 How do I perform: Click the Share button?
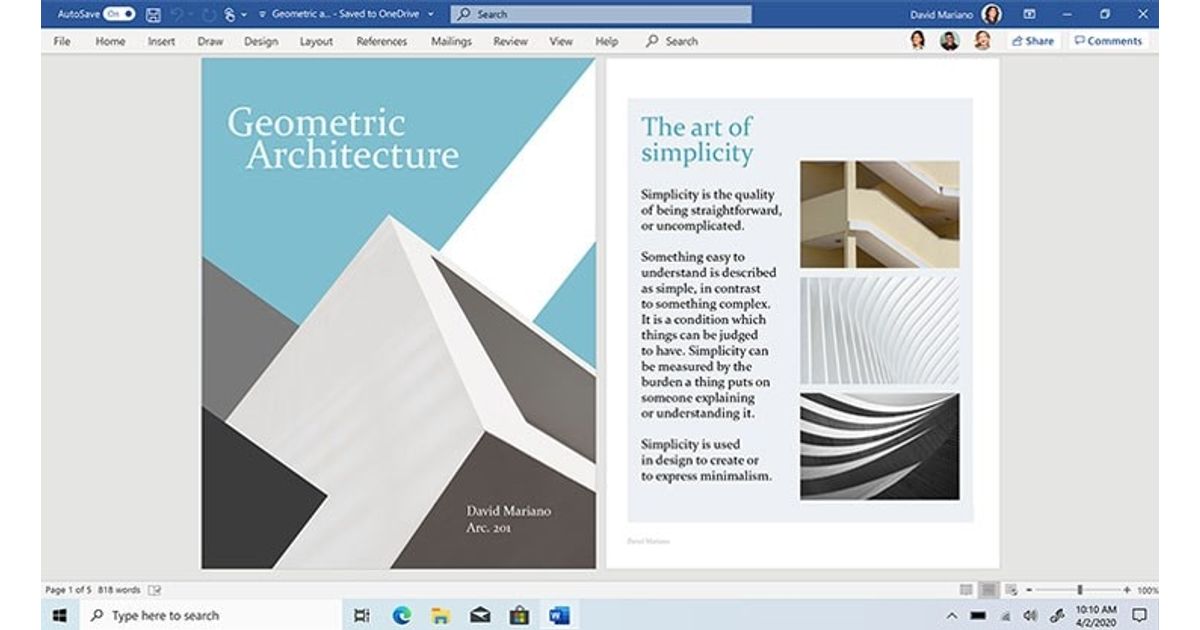[1032, 41]
